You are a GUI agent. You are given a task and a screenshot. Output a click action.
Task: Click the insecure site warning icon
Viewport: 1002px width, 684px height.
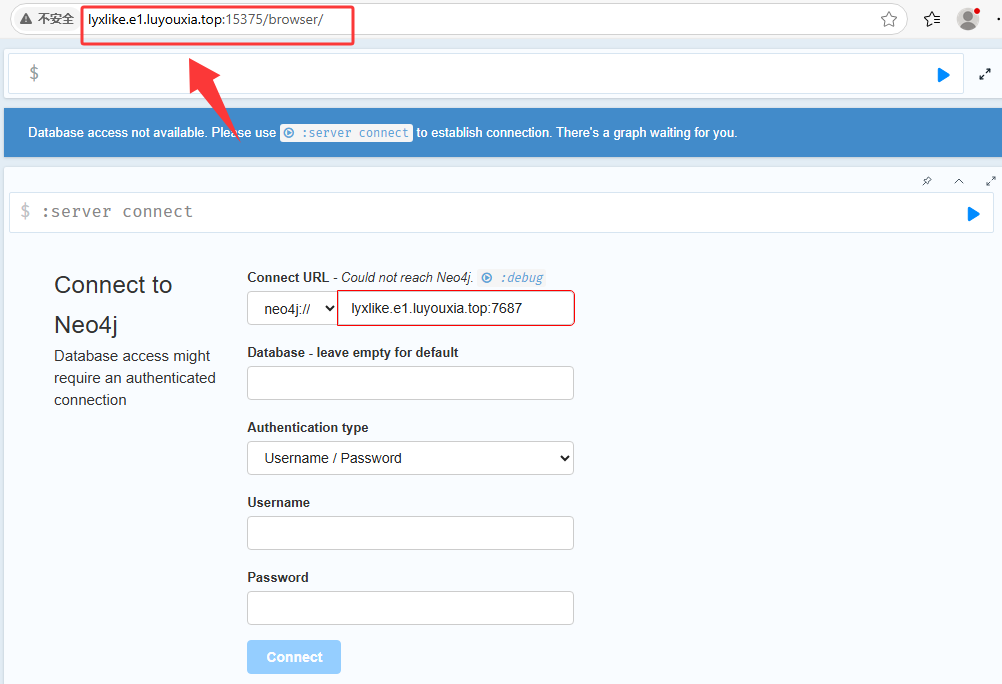coord(26,19)
